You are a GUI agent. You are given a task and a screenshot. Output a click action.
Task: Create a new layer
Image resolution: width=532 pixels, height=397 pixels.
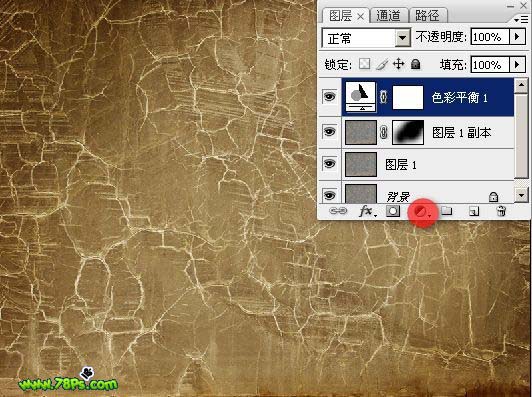(474, 211)
